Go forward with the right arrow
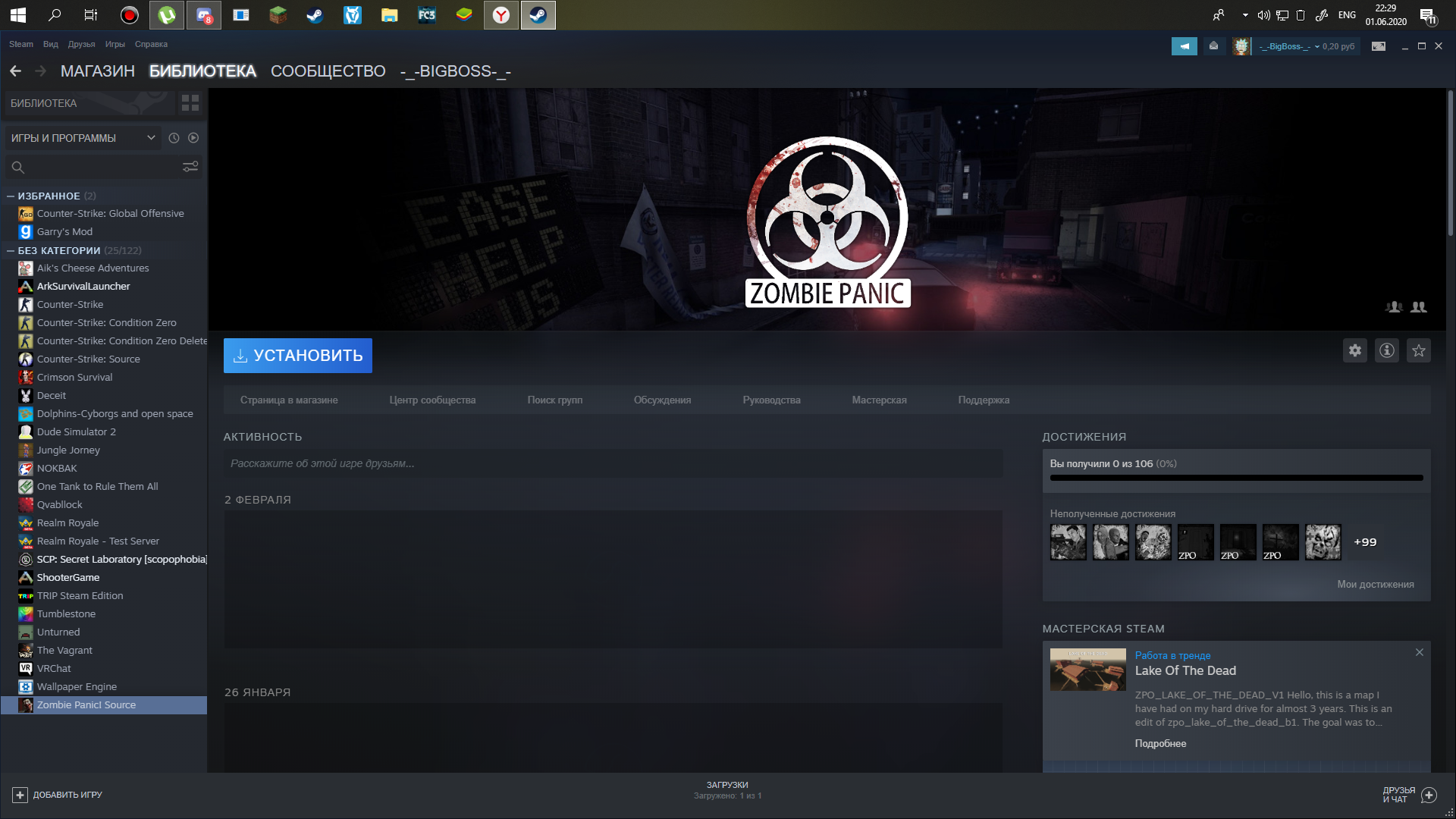Viewport: 1456px width, 819px height. [41, 71]
